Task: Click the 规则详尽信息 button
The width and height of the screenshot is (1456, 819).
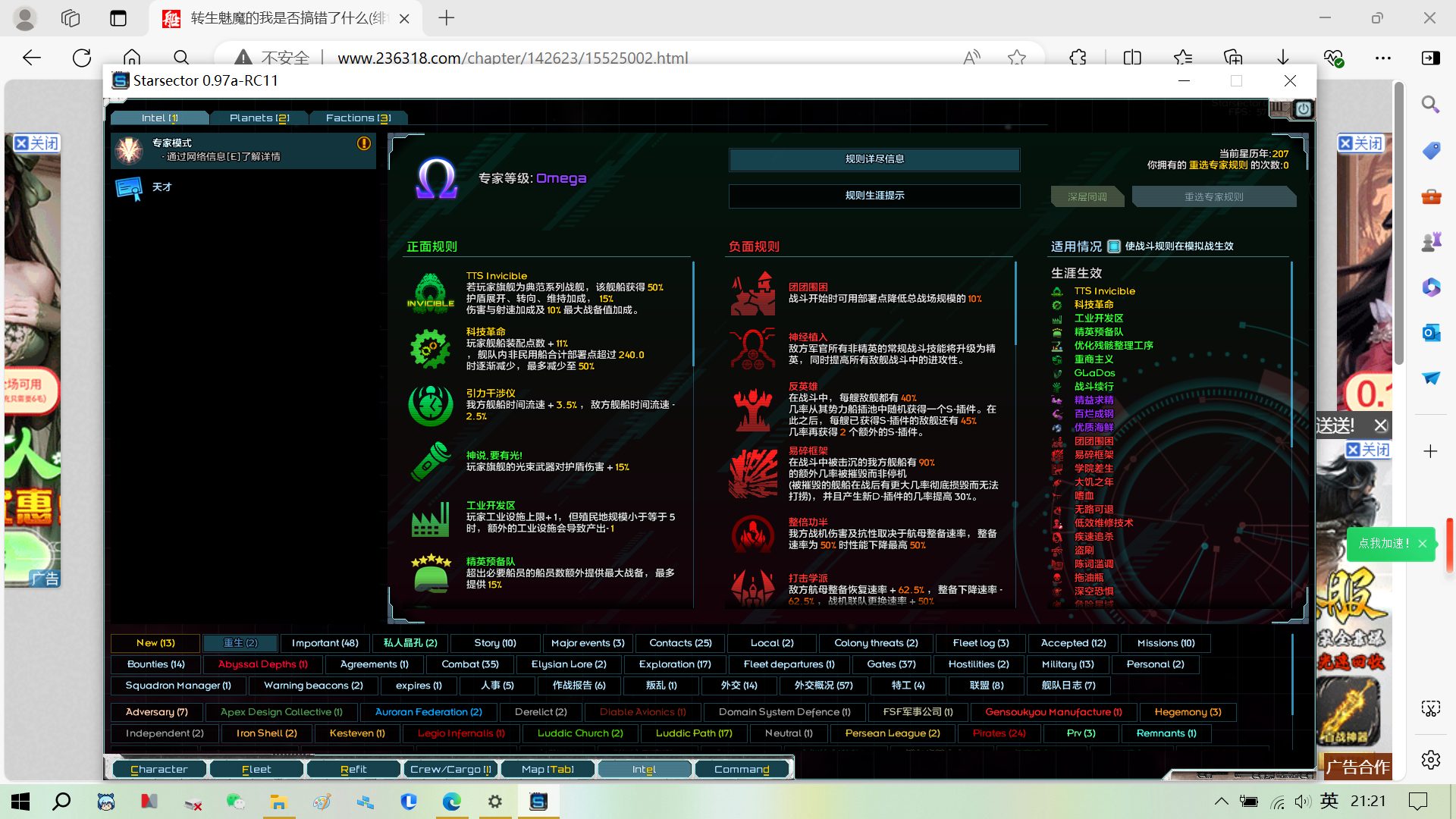Action: 874,159
